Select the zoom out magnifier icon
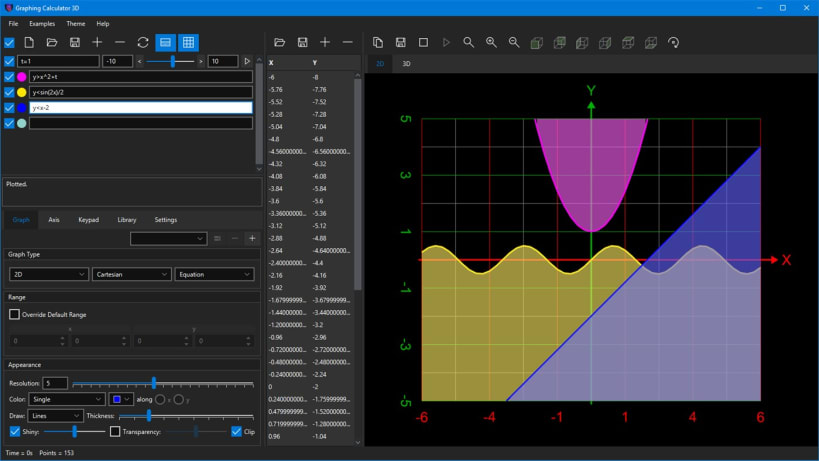 [514, 43]
